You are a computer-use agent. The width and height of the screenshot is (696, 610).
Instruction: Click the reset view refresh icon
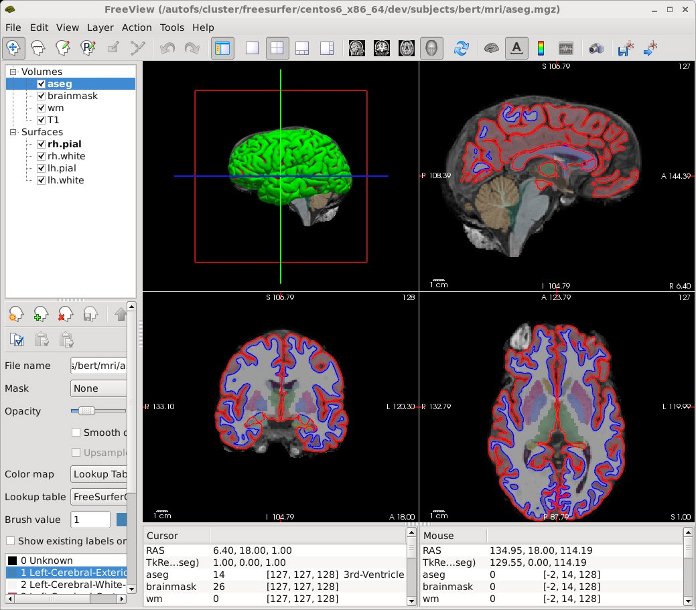tap(461, 47)
